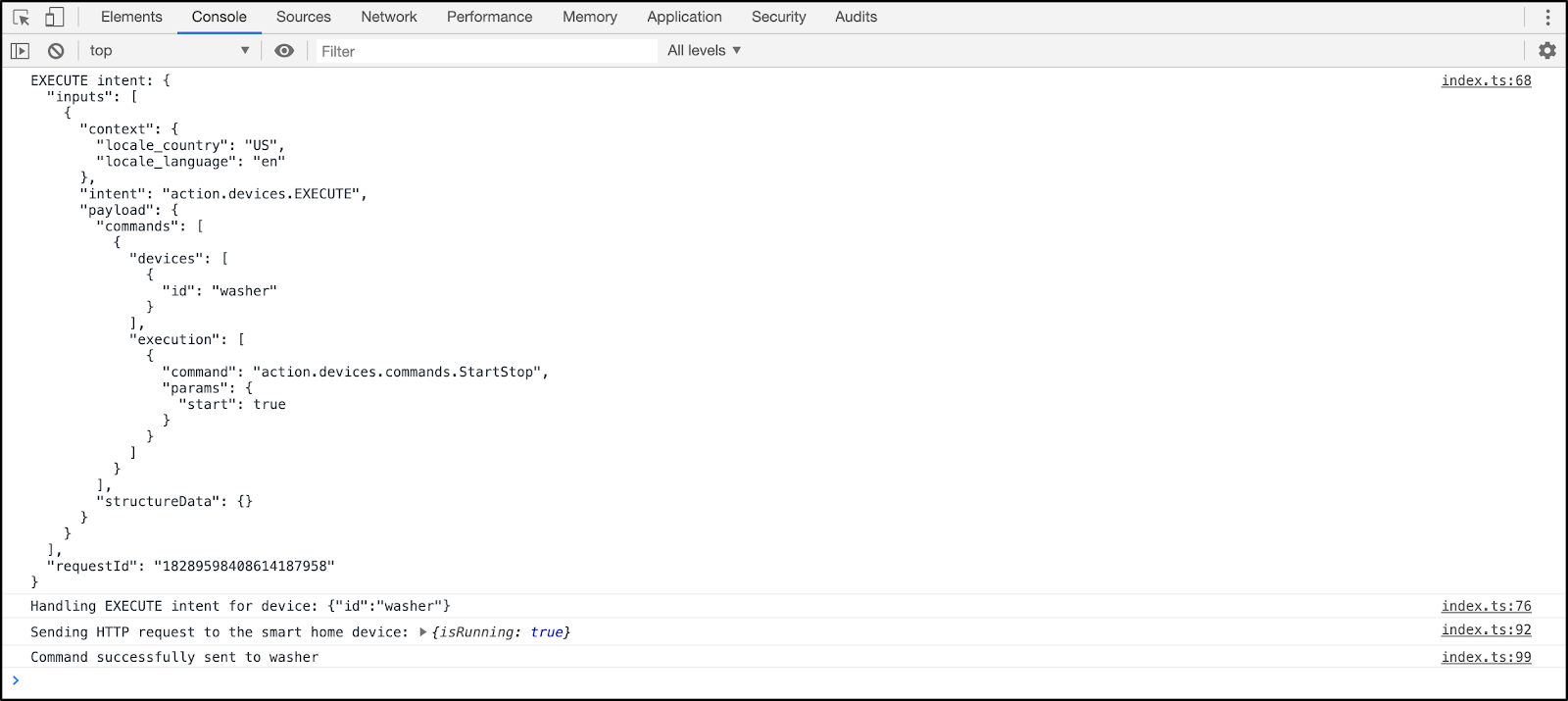This screenshot has width=1568, height=701.
Task: Switch to the Elements tab
Action: point(131,17)
